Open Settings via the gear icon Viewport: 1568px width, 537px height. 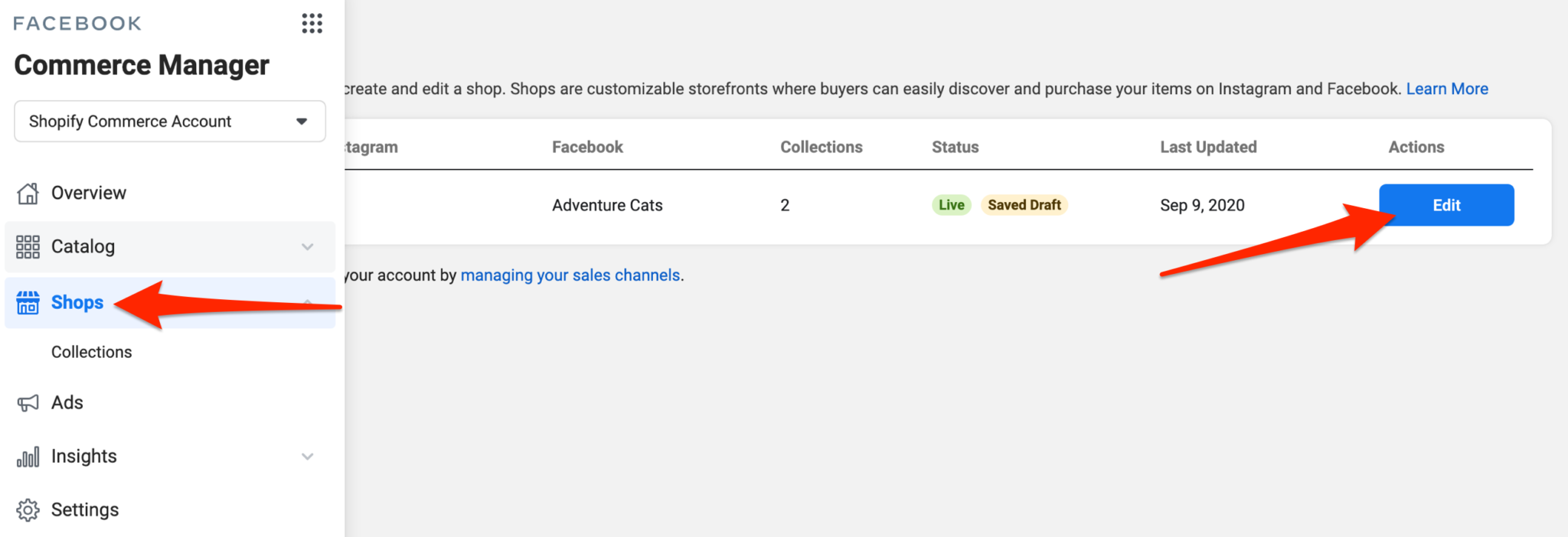click(28, 510)
